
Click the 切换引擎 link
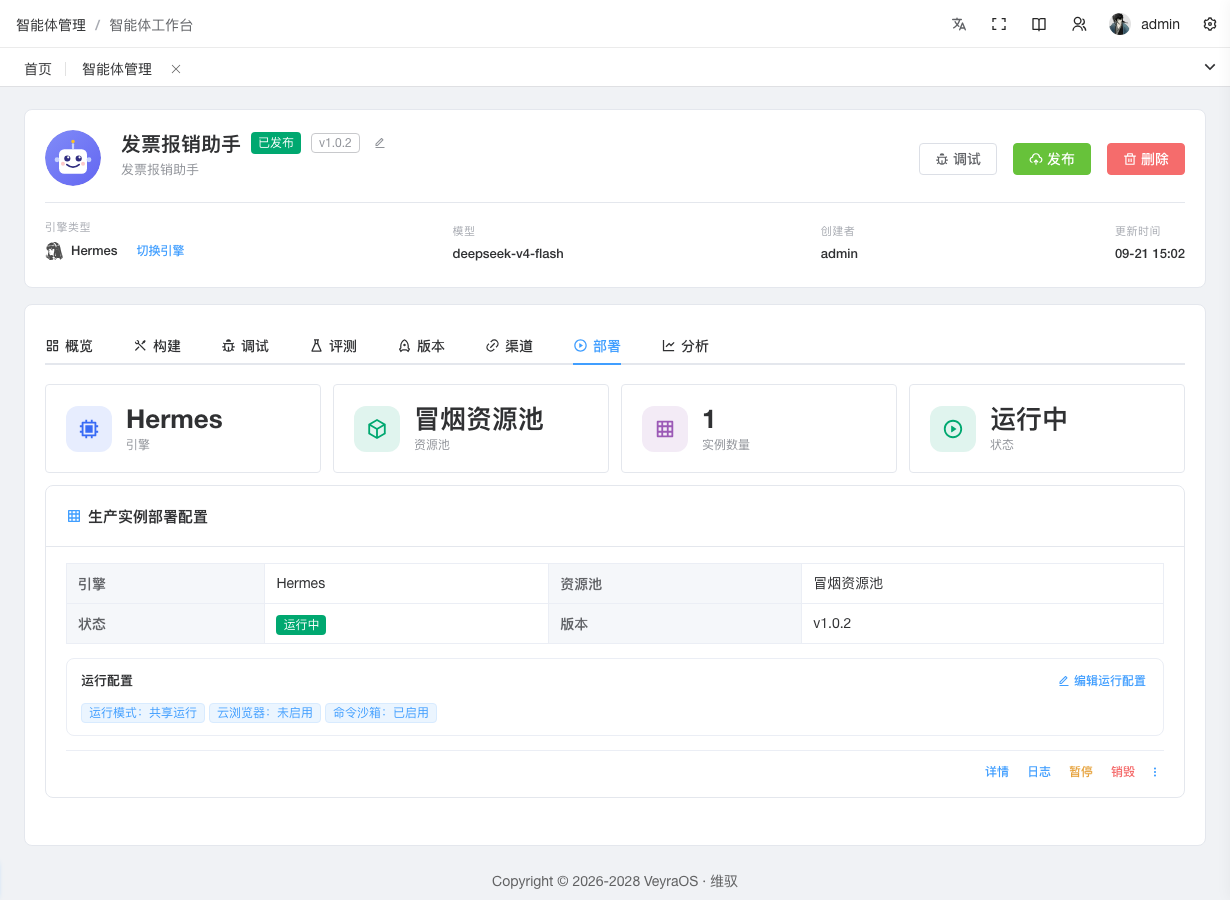pyautogui.click(x=161, y=251)
